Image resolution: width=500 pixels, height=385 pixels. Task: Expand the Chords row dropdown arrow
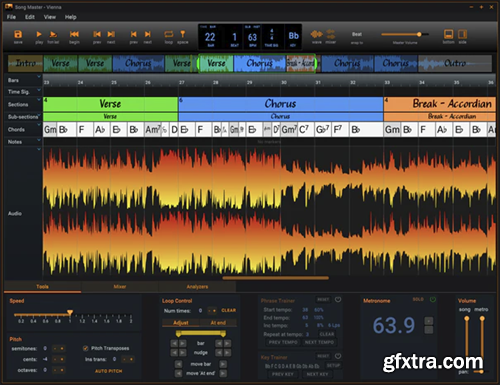(x=39, y=125)
